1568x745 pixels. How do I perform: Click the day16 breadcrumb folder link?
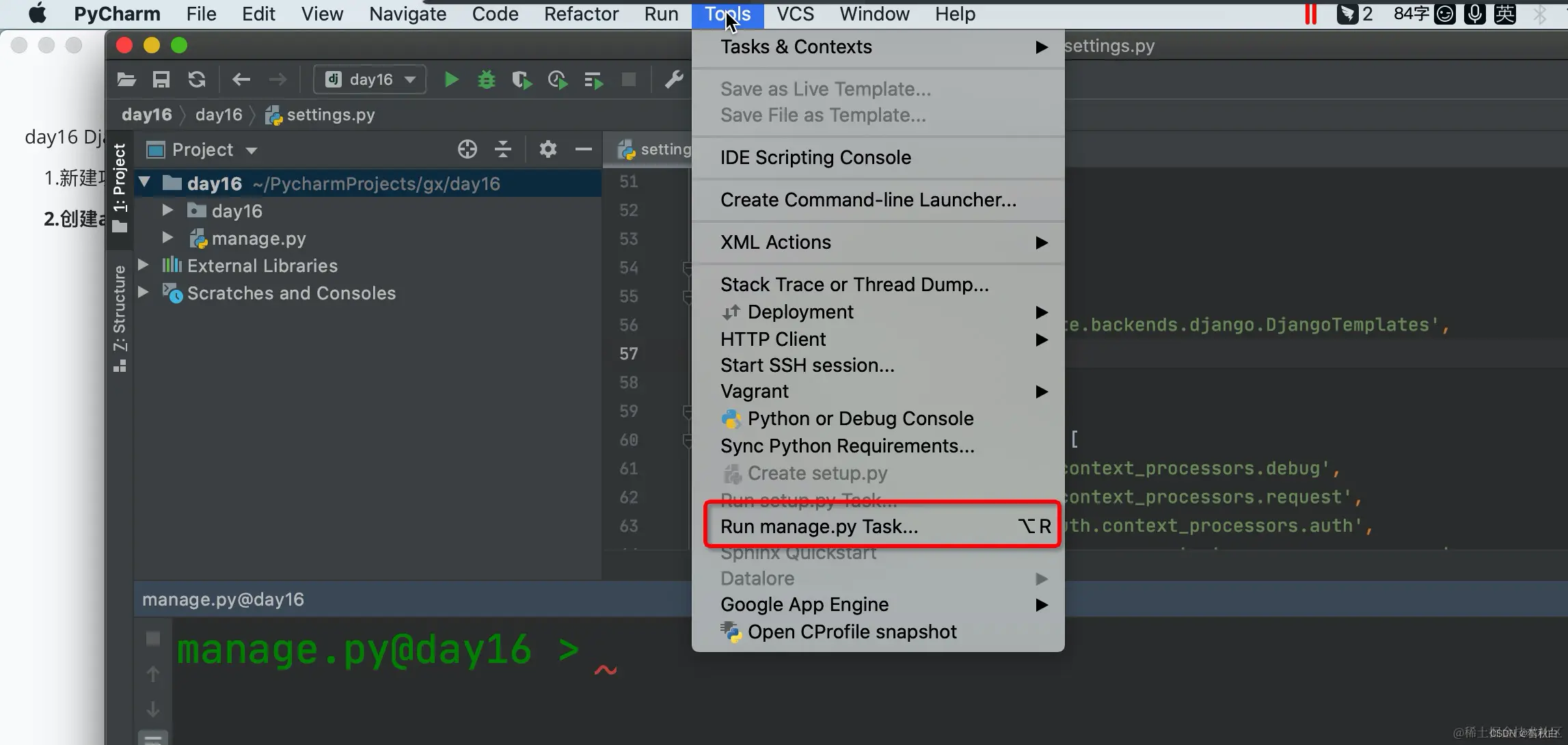(x=219, y=115)
